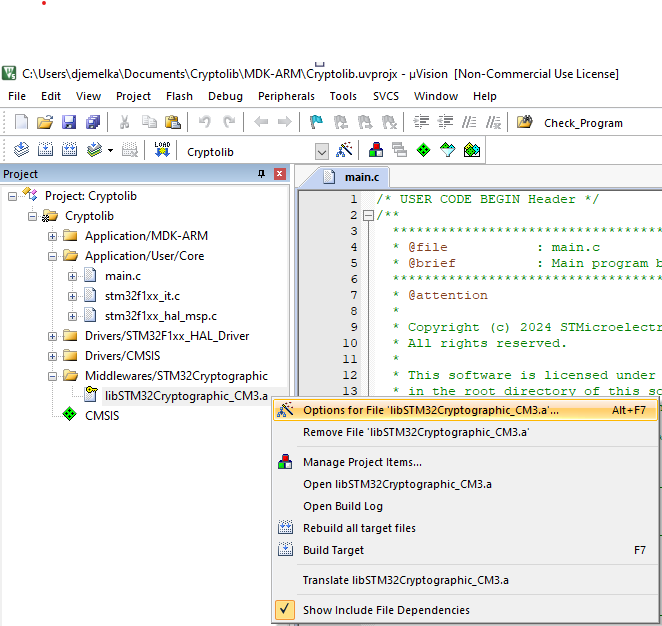Expand the Application/MDK-ARM folder
The height and width of the screenshot is (626, 662).
52,236
